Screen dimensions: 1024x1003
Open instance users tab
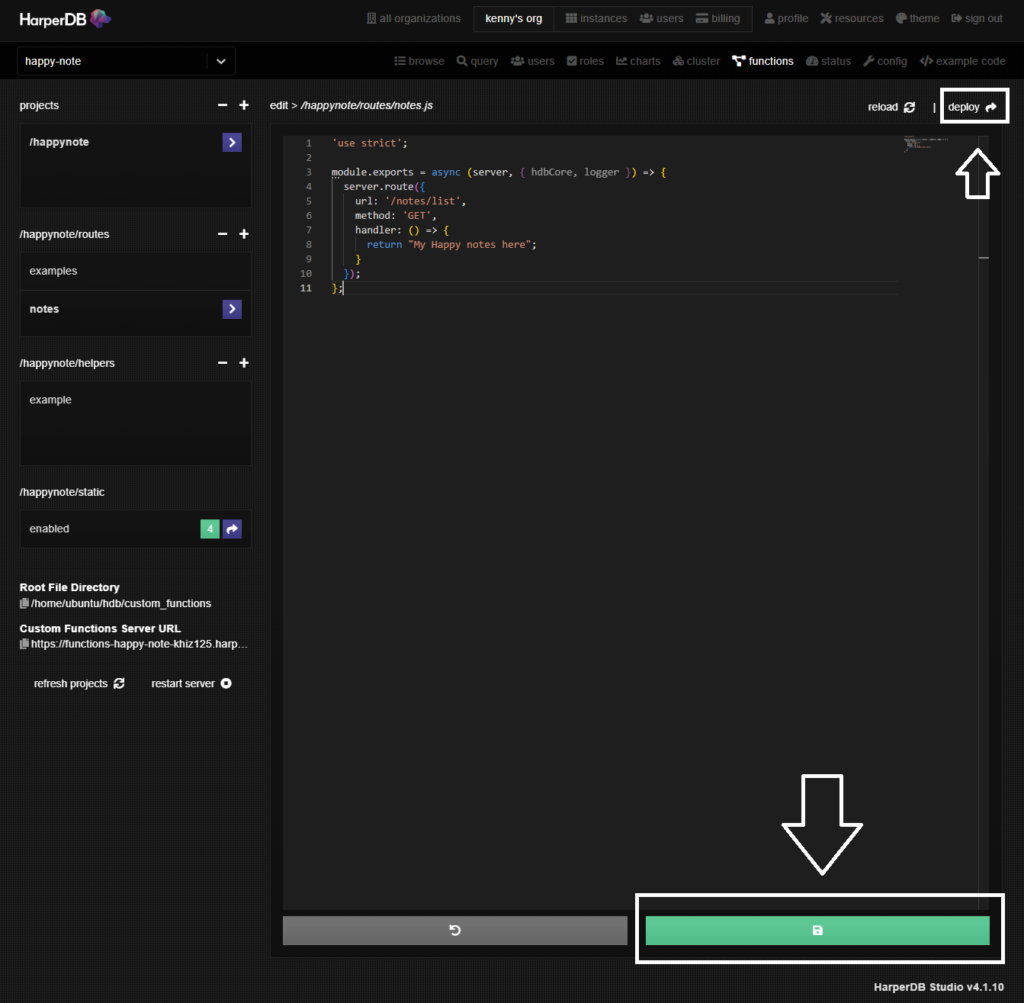532,61
